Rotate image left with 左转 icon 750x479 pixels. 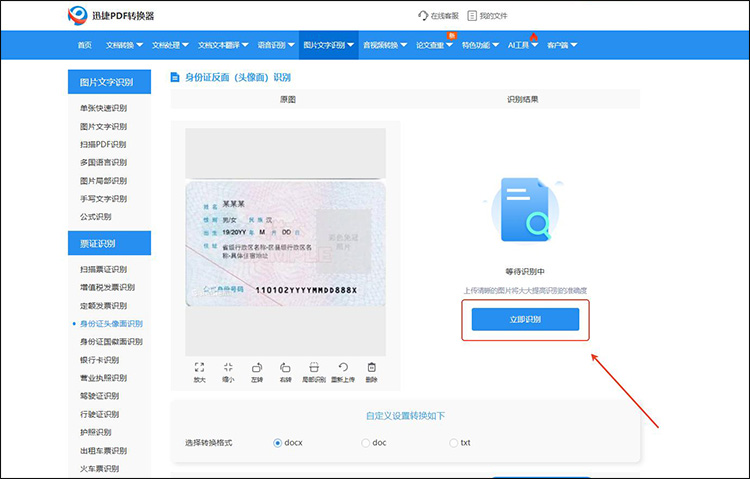pos(257,368)
